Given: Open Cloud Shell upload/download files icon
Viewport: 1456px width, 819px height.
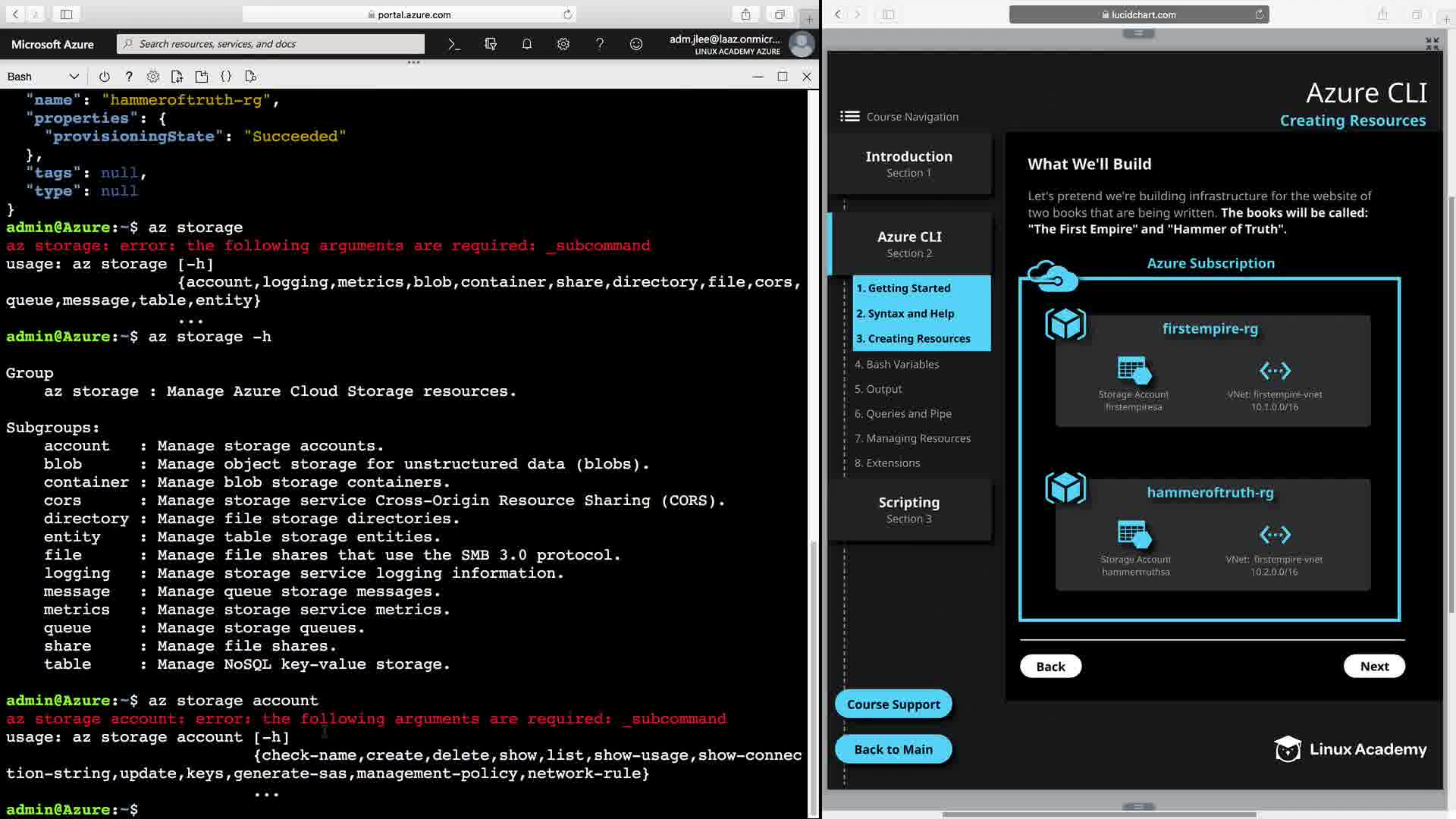Looking at the screenshot, I should pos(177,77).
